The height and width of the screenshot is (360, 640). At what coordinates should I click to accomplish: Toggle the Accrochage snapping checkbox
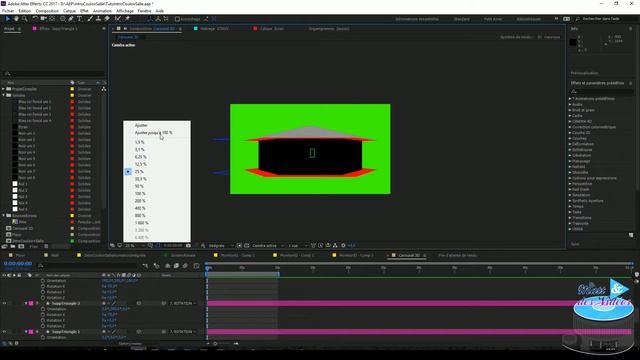177,19
